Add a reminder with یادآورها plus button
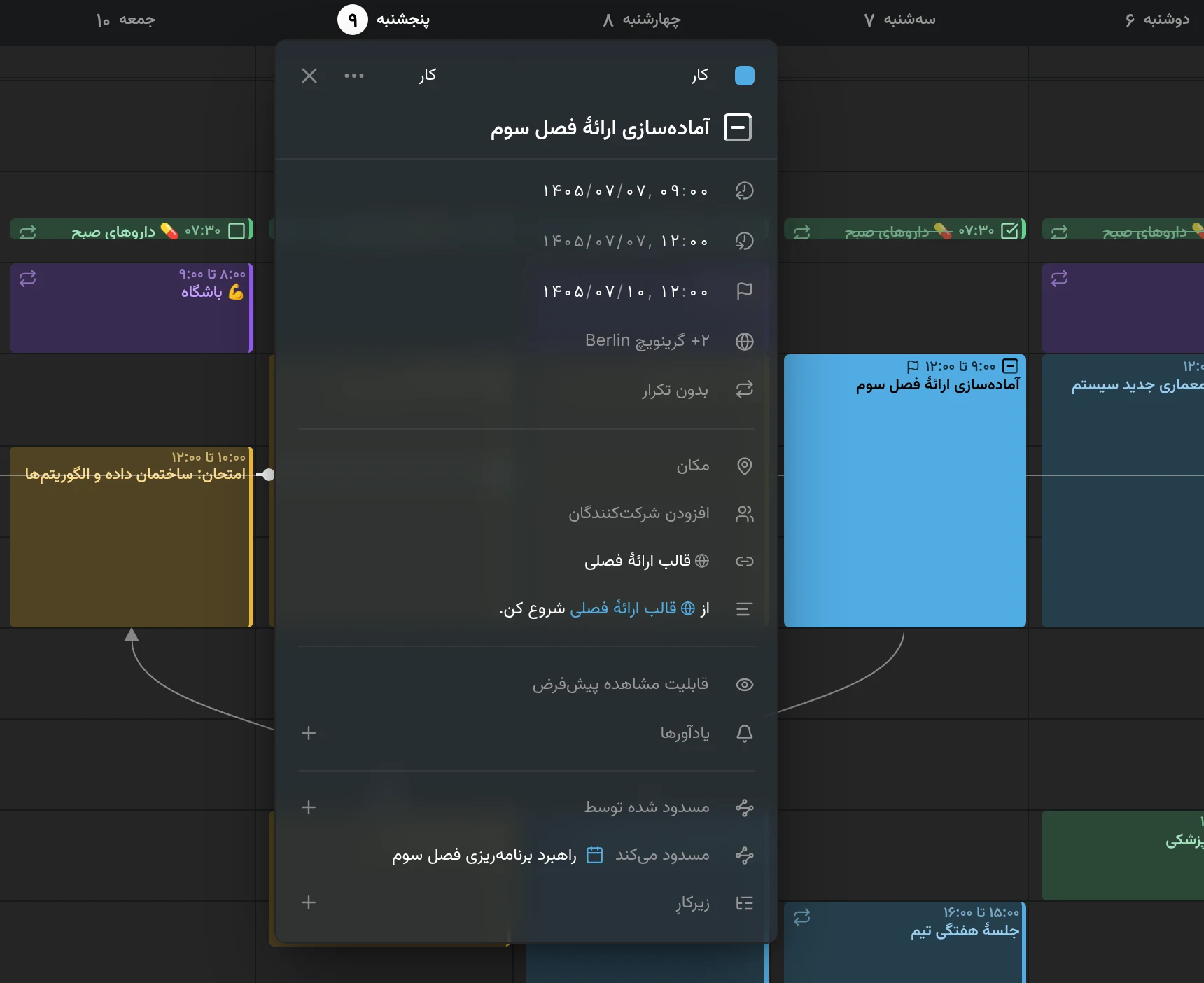The width and height of the screenshot is (1204, 983). 309,733
